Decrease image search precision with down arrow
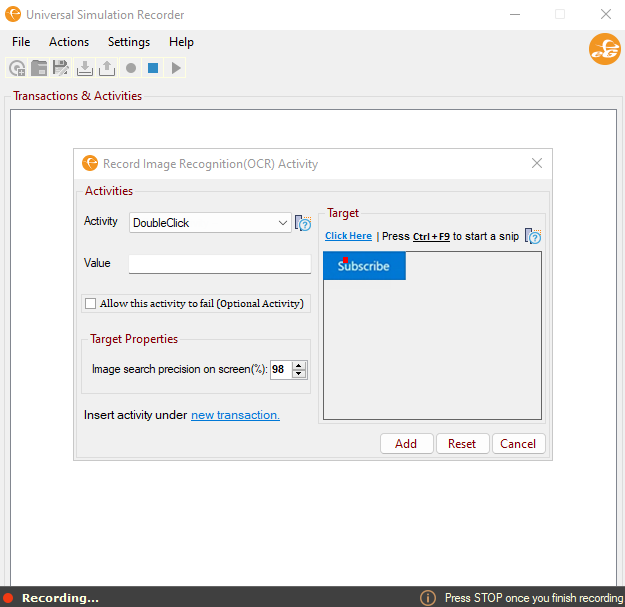Viewport: 625px width, 607px height. (298, 374)
